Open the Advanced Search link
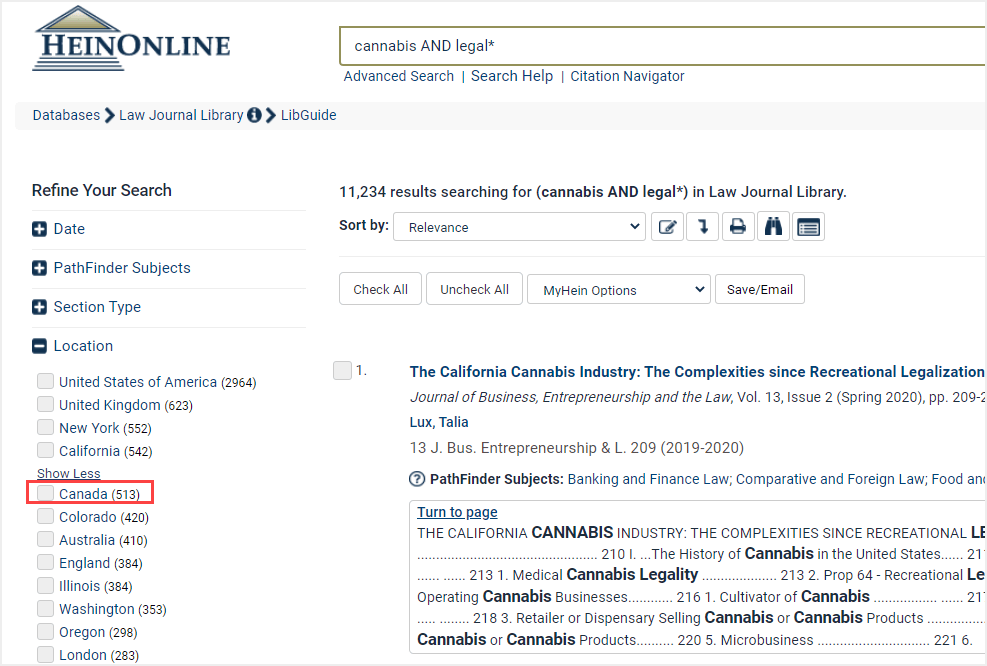 (x=398, y=76)
